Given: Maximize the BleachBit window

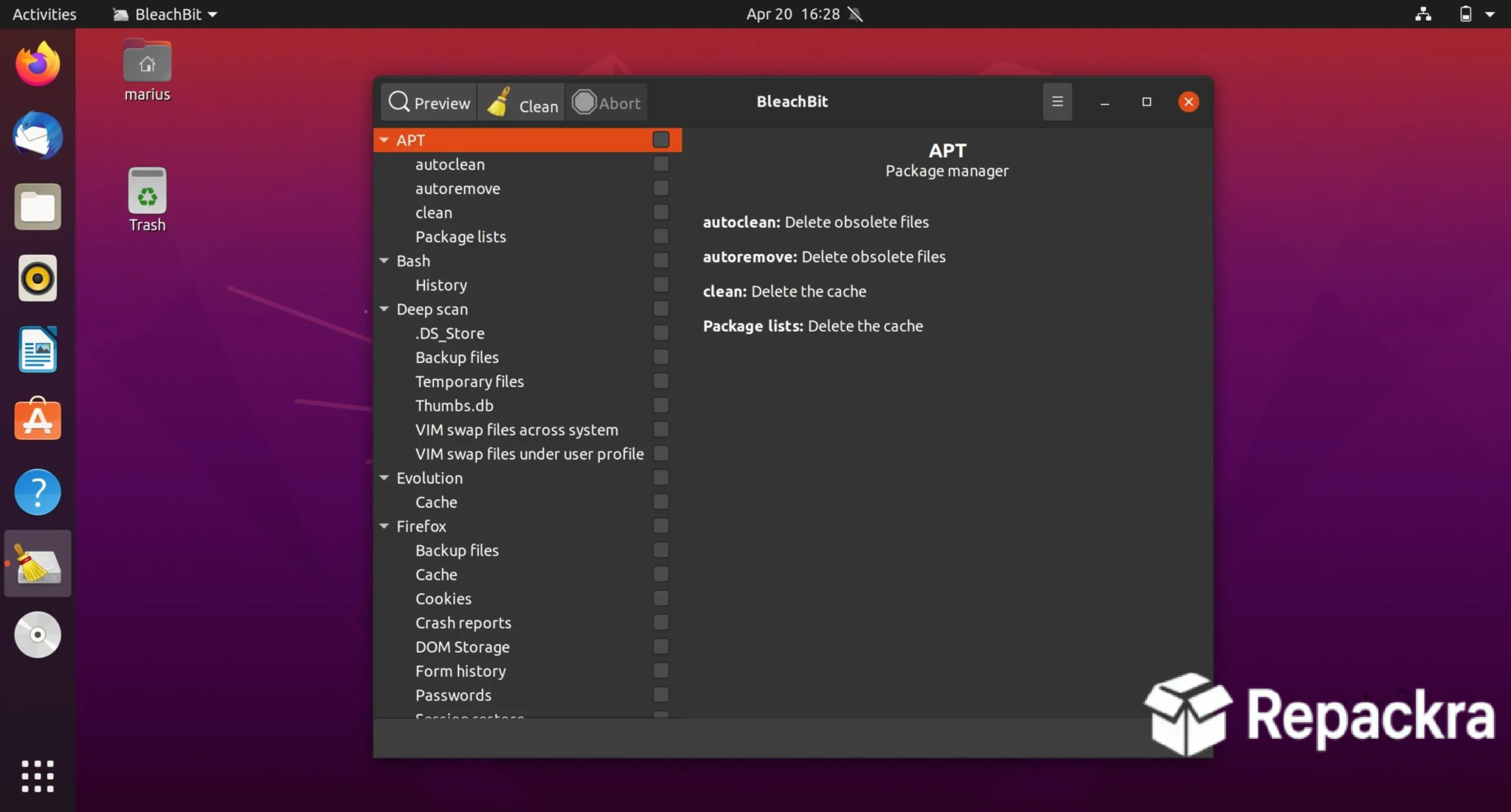Looking at the screenshot, I should 1147,102.
